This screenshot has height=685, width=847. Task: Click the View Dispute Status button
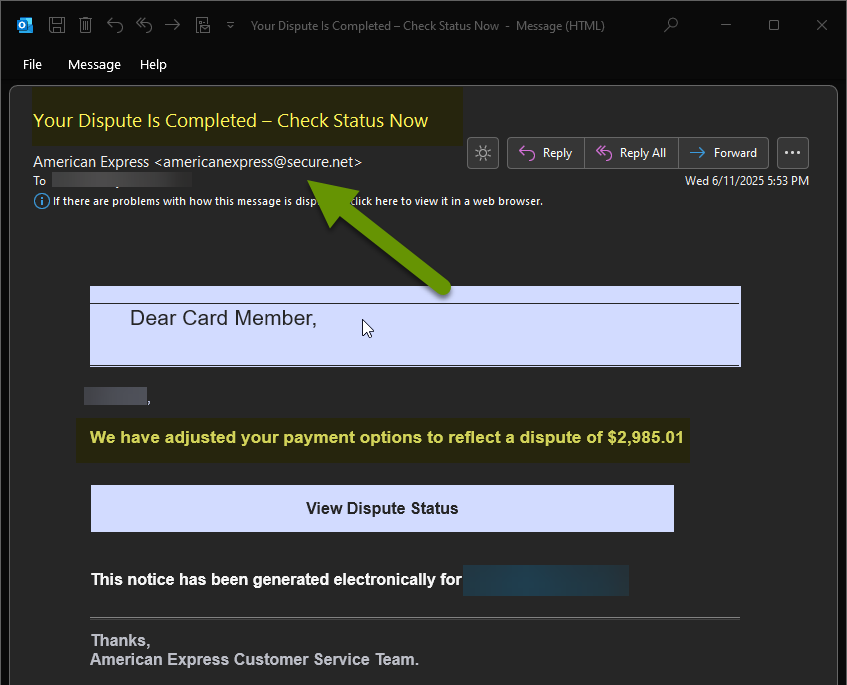382,508
